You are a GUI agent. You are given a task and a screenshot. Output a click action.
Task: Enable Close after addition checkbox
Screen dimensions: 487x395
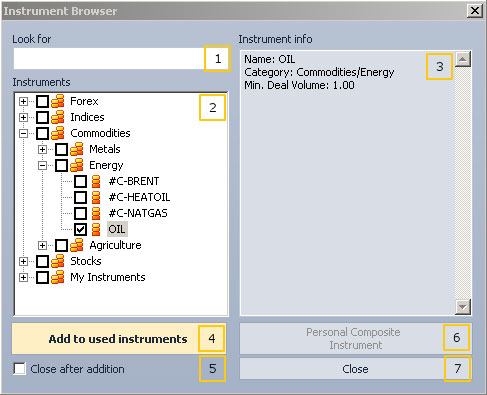tap(19, 369)
